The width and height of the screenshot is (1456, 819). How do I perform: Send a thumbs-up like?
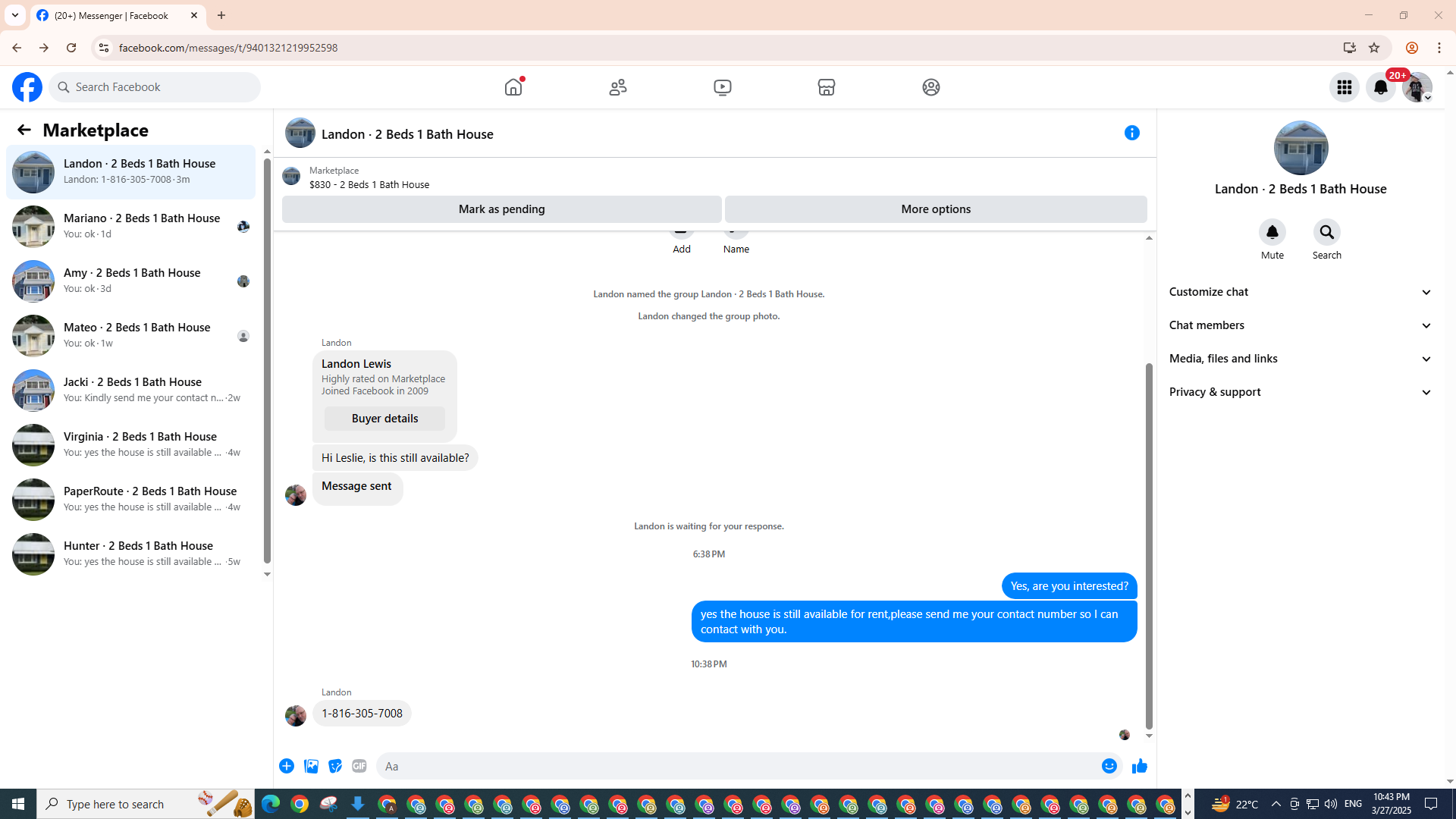click(x=1140, y=766)
